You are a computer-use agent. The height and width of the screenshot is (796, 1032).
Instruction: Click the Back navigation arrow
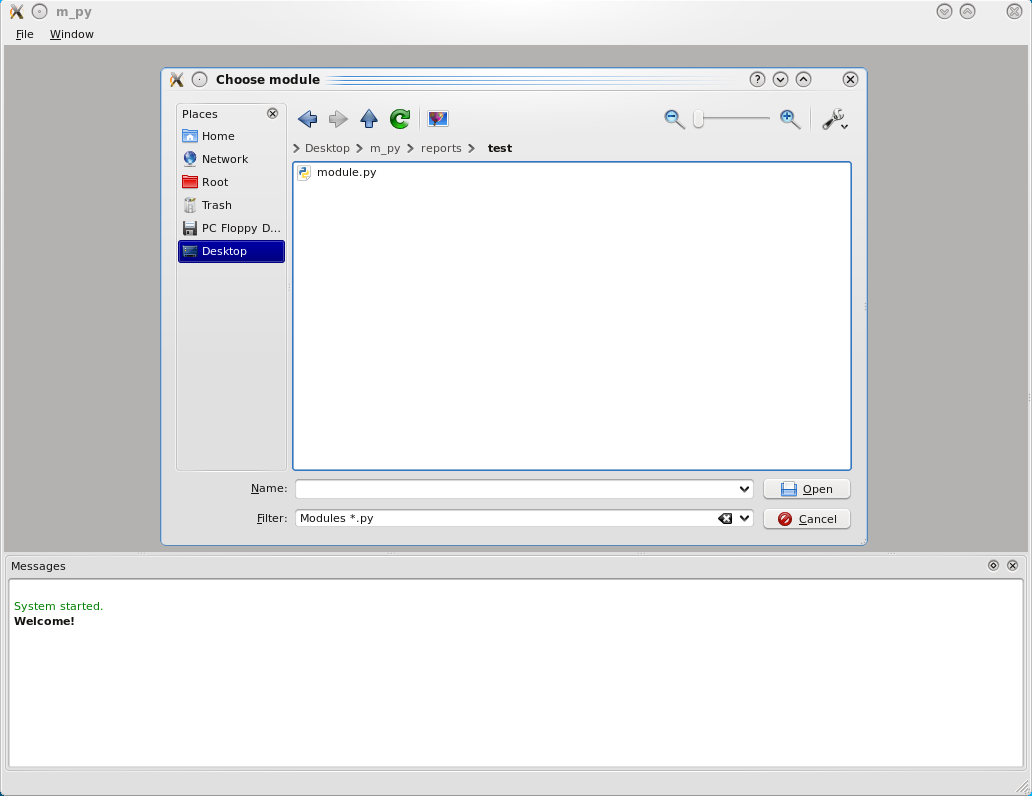pos(307,119)
